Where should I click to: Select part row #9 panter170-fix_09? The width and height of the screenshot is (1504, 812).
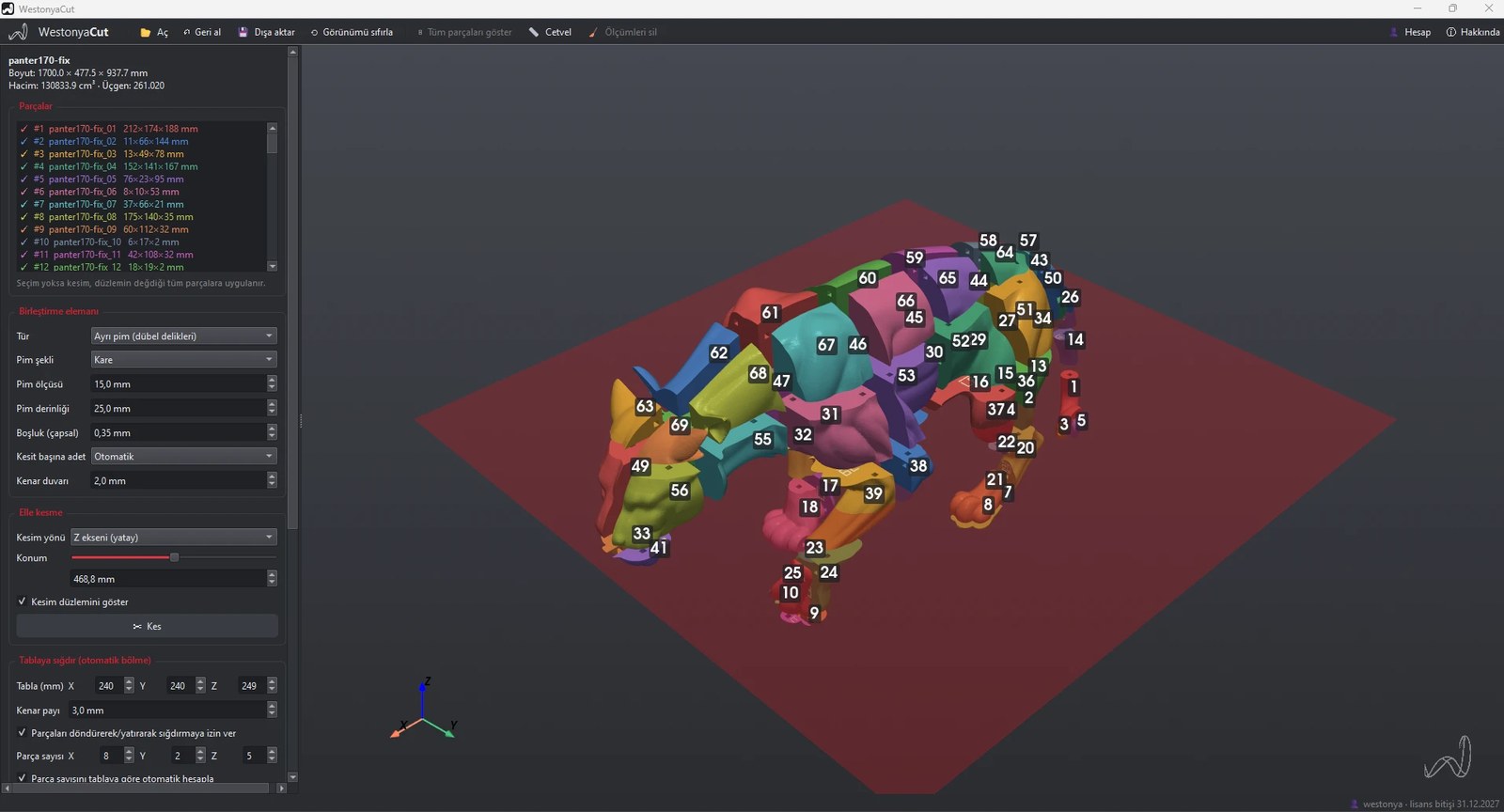coord(143,229)
